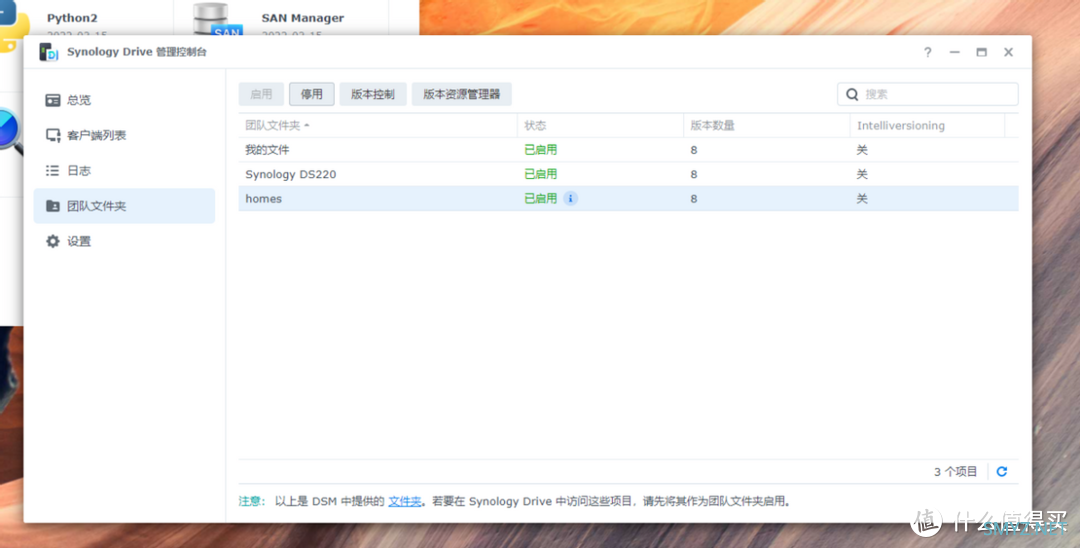Sort by 状态 column header

click(x=600, y=125)
